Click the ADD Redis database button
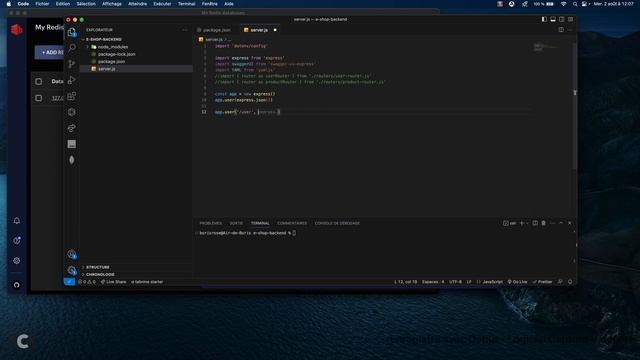The height and width of the screenshot is (360, 640). click(50, 52)
